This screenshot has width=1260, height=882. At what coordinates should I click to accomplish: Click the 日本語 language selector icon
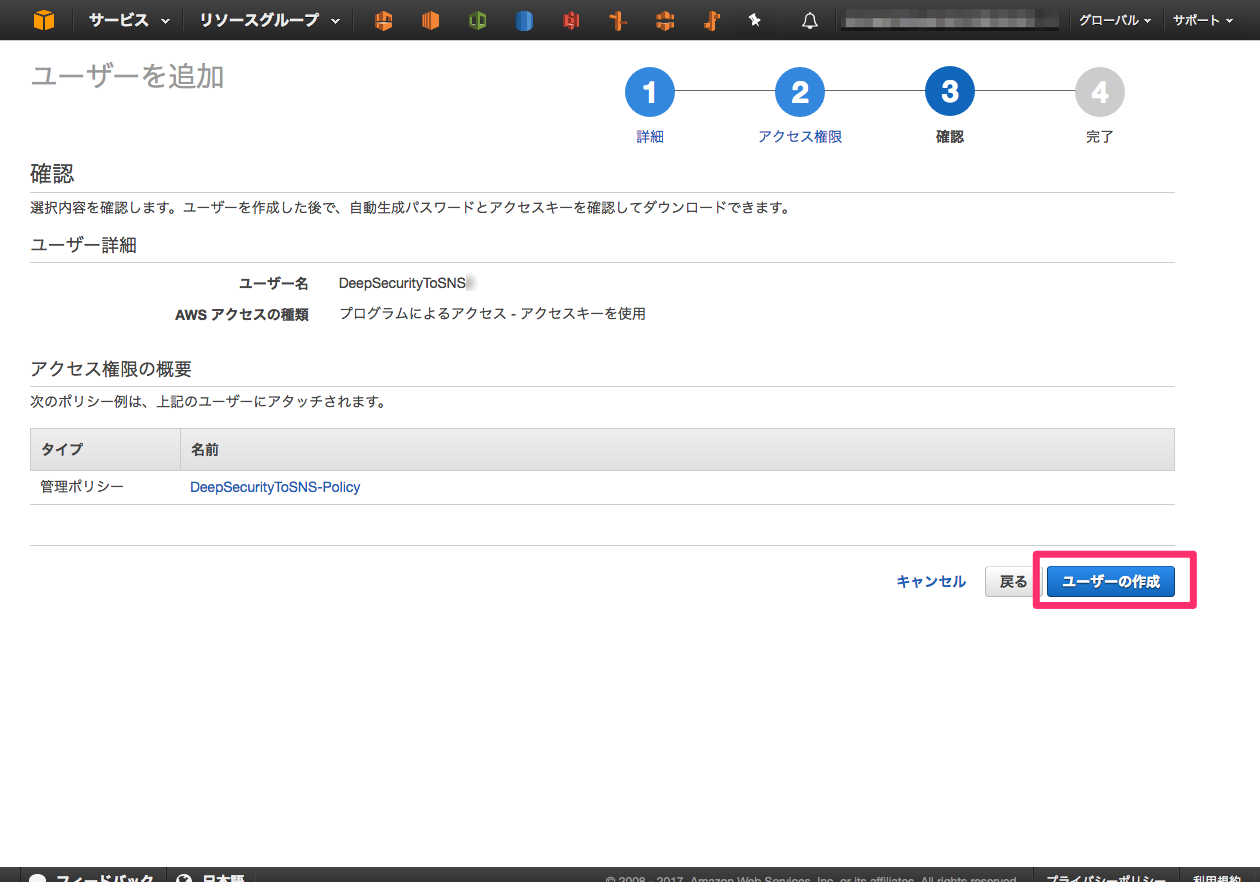click(185, 877)
